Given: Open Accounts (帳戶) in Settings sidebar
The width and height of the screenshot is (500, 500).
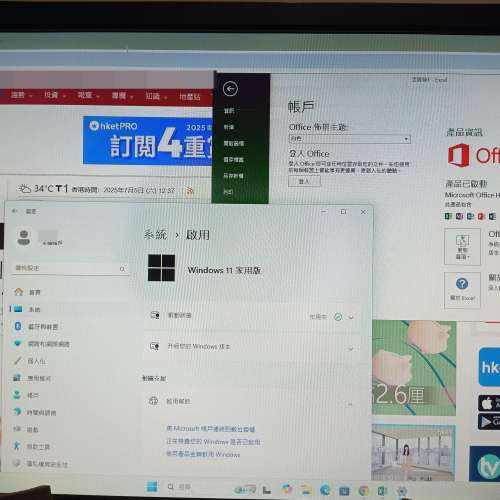Looking at the screenshot, I should 26,395.
